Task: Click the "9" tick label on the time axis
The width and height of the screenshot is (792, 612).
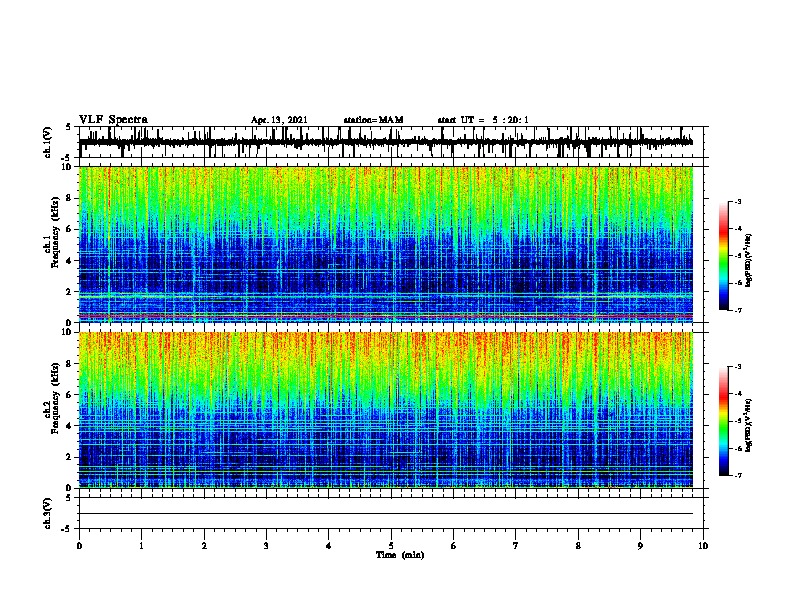Action: click(x=640, y=546)
